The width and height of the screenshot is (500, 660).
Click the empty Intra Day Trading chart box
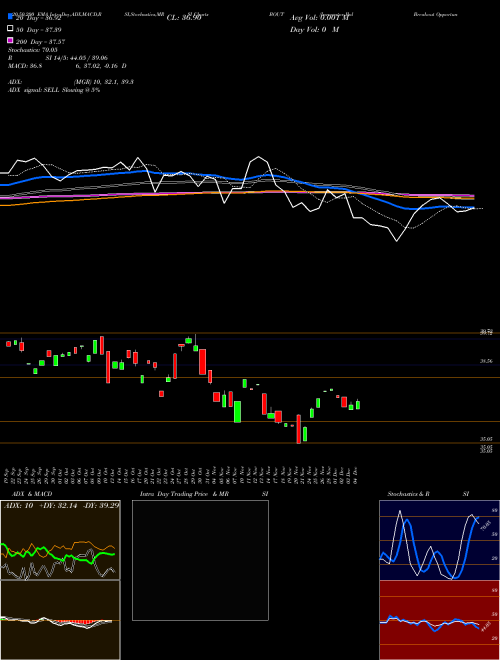pyautogui.click(x=200, y=560)
